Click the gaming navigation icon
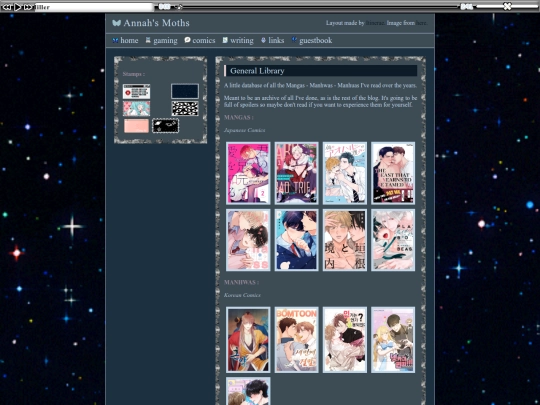The height and width of the screenshot is (405, 540). (148, 40)
